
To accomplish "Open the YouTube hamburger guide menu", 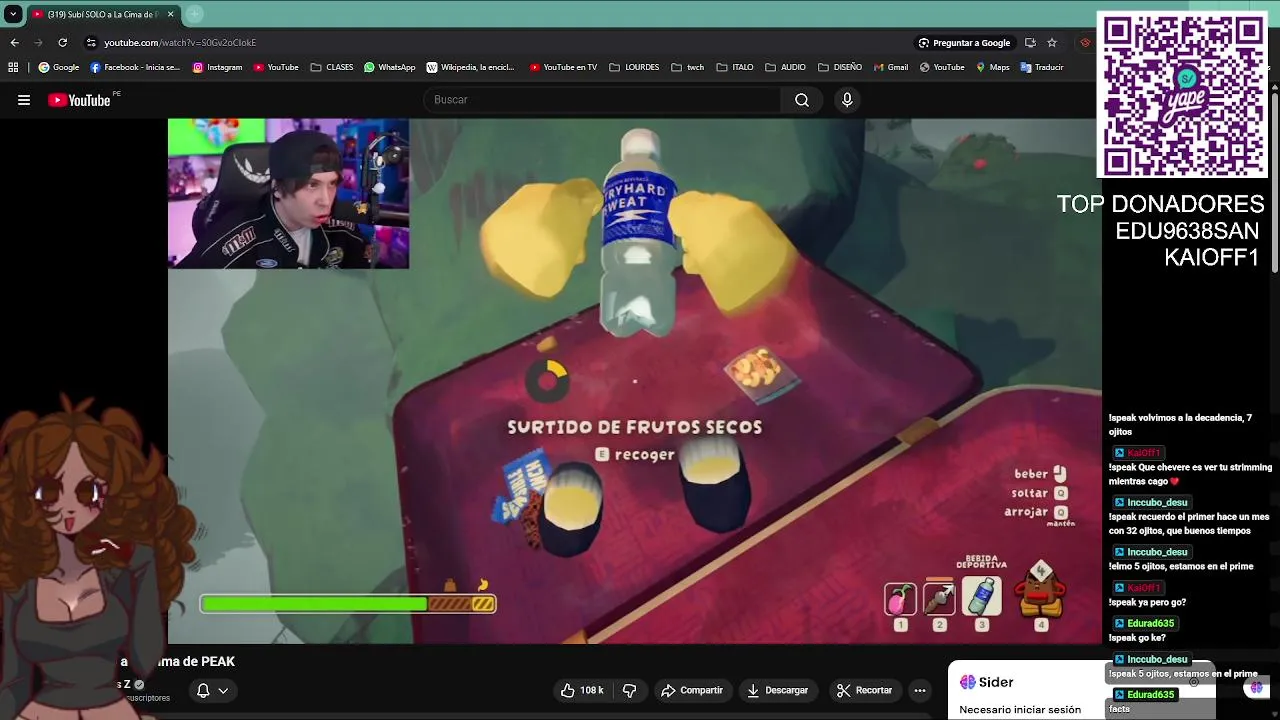I will pyautogui.click(x=24, y=100).
